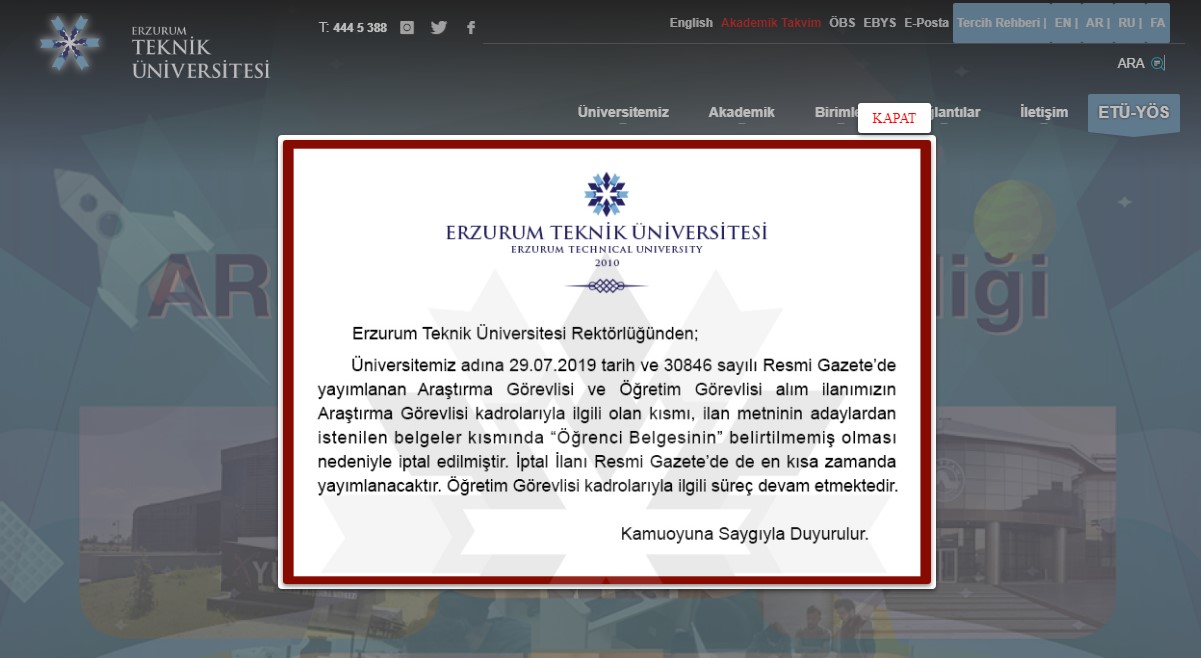This screenshot has height=658, width=1201.
Task: Open the Akademik Takvim link
Action: 771,23
